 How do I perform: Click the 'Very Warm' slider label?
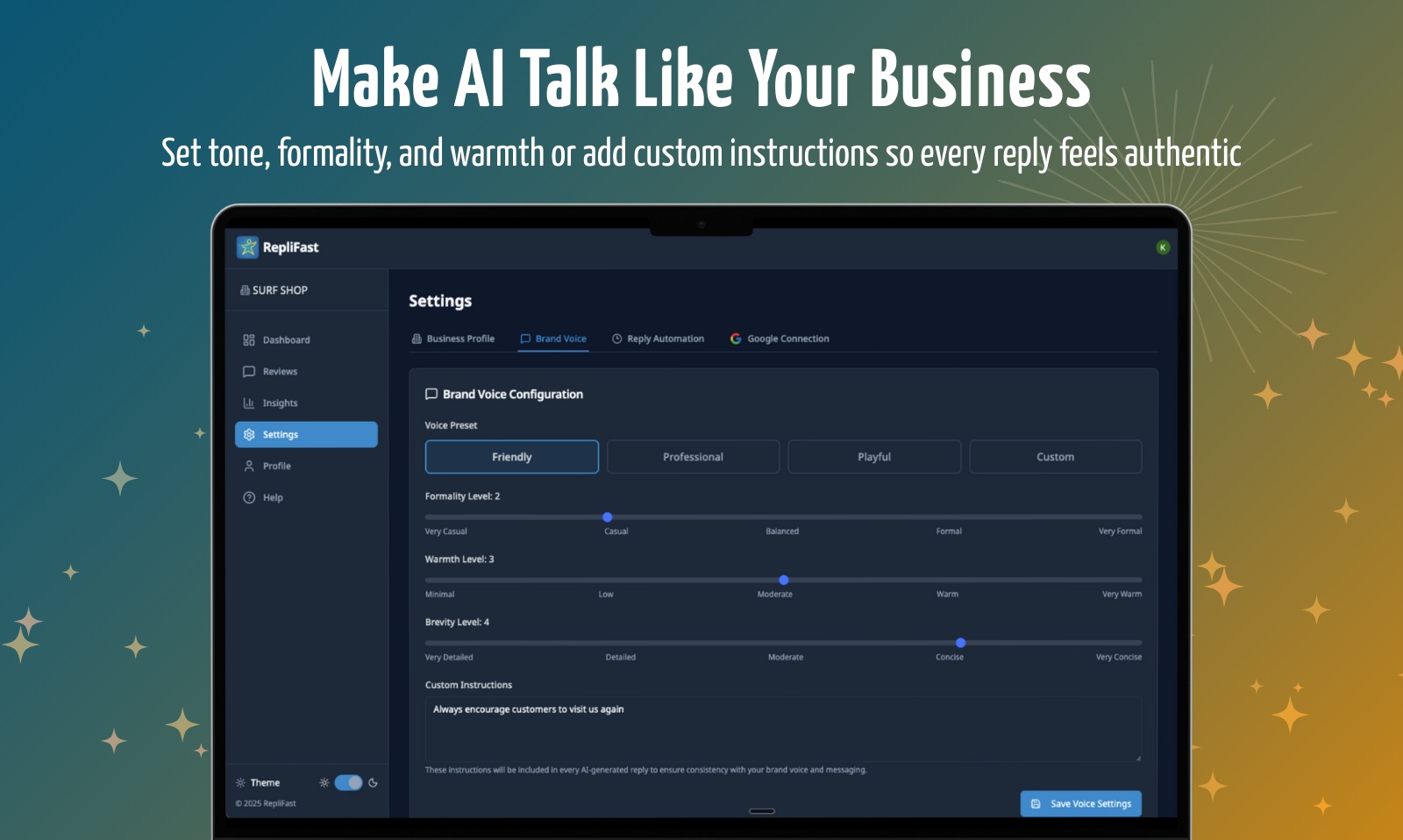[1122, 594]
